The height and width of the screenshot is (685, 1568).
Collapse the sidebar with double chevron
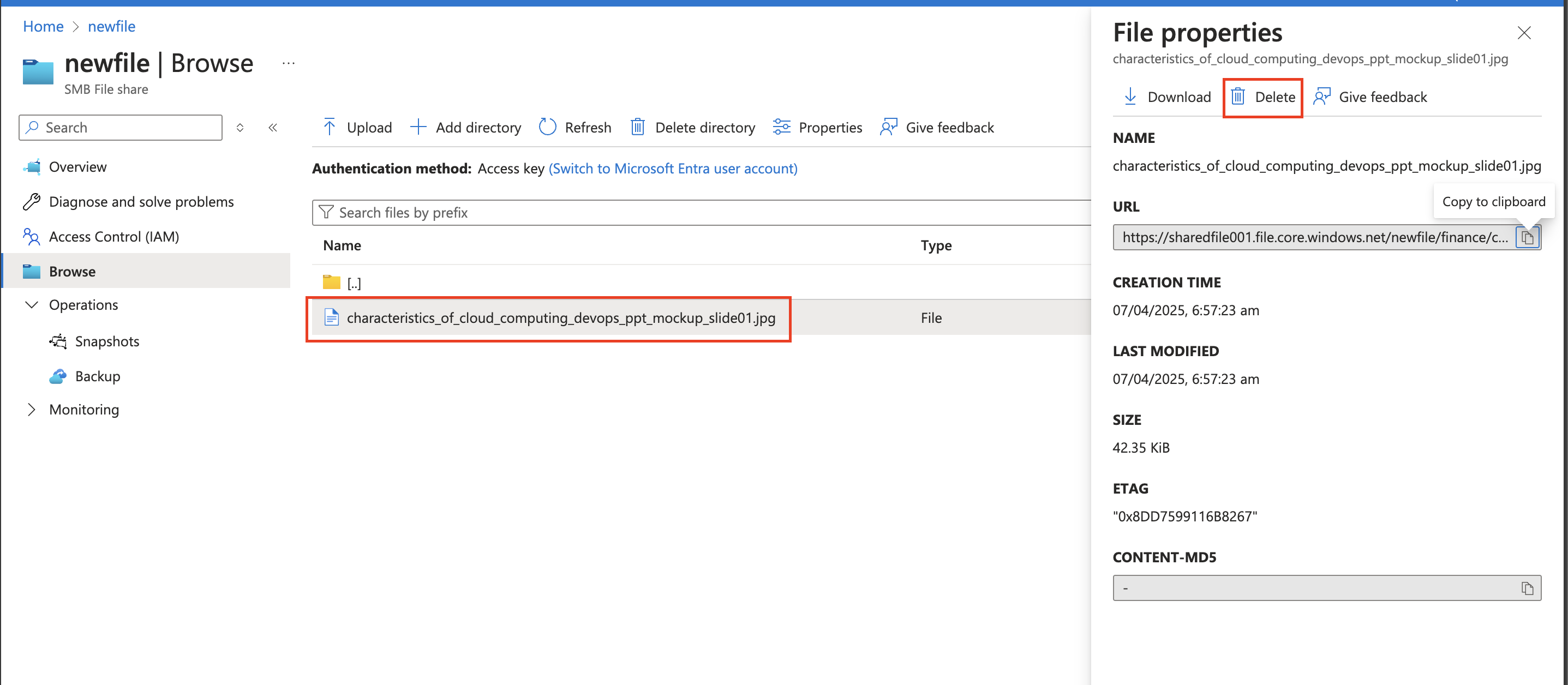(273, 127)
